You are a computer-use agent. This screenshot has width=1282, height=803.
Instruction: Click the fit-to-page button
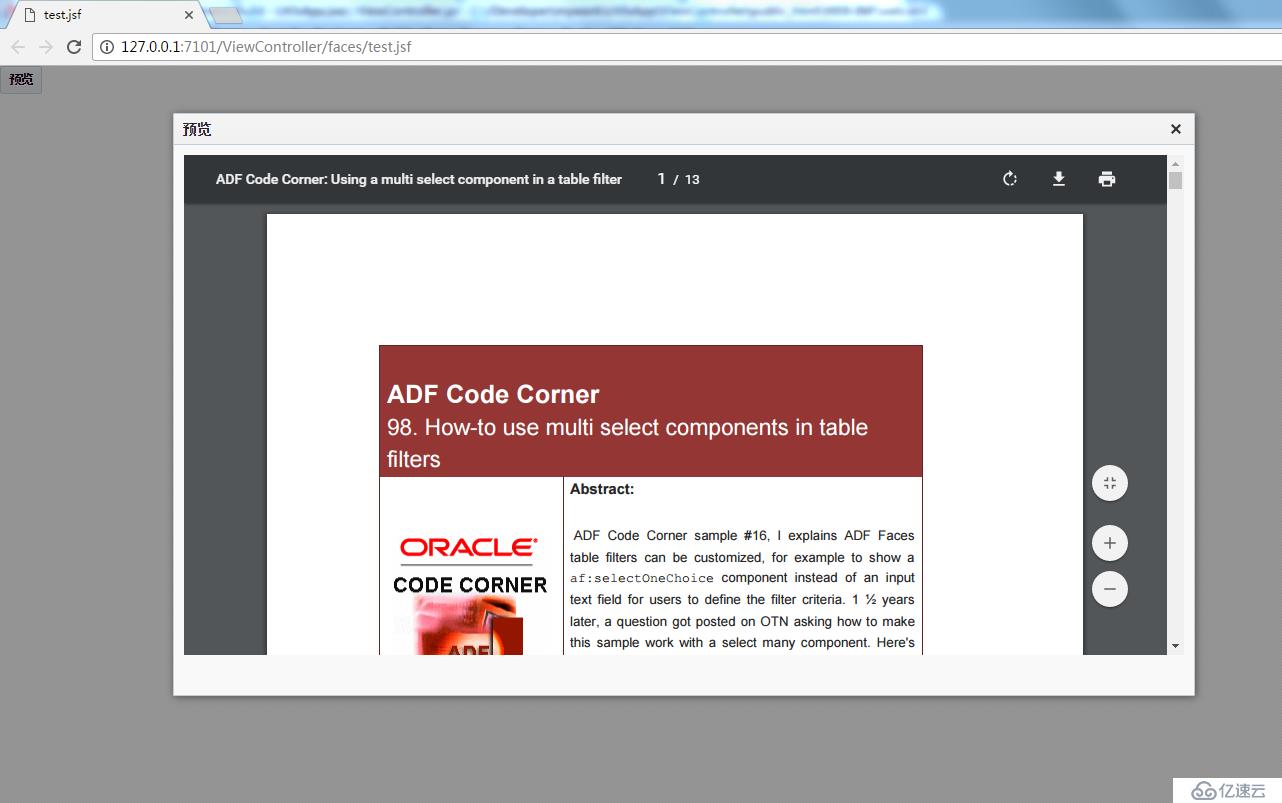tap(1110, 484)
